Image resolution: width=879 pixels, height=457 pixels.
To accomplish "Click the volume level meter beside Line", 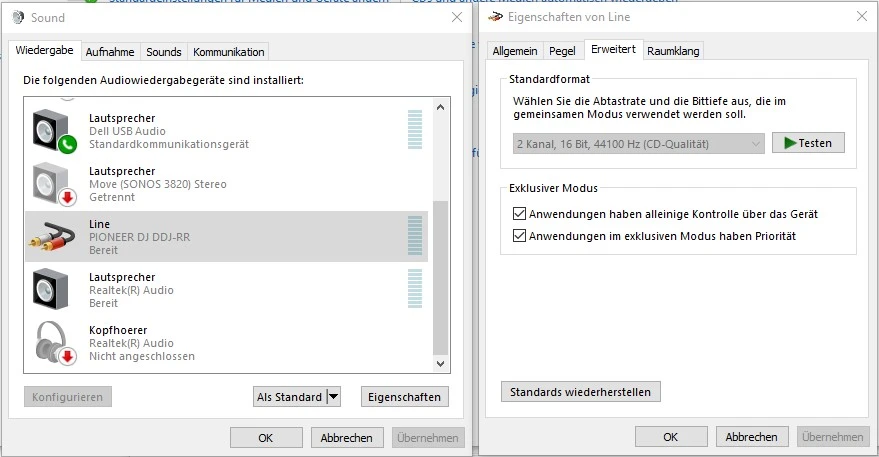I will (415, 236).
